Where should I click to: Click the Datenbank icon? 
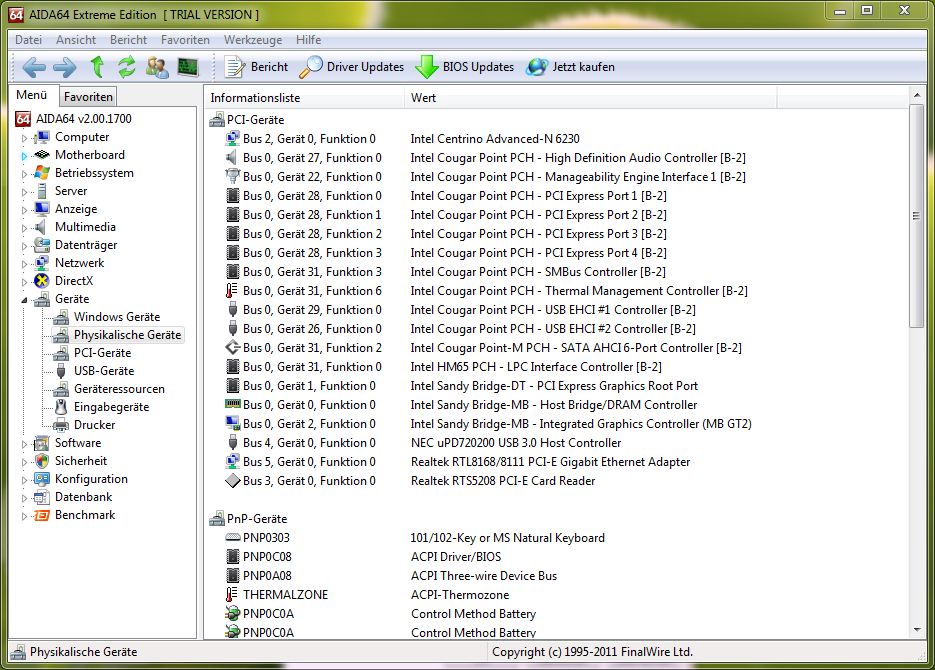pyautogui.click(x=42, y=497)
